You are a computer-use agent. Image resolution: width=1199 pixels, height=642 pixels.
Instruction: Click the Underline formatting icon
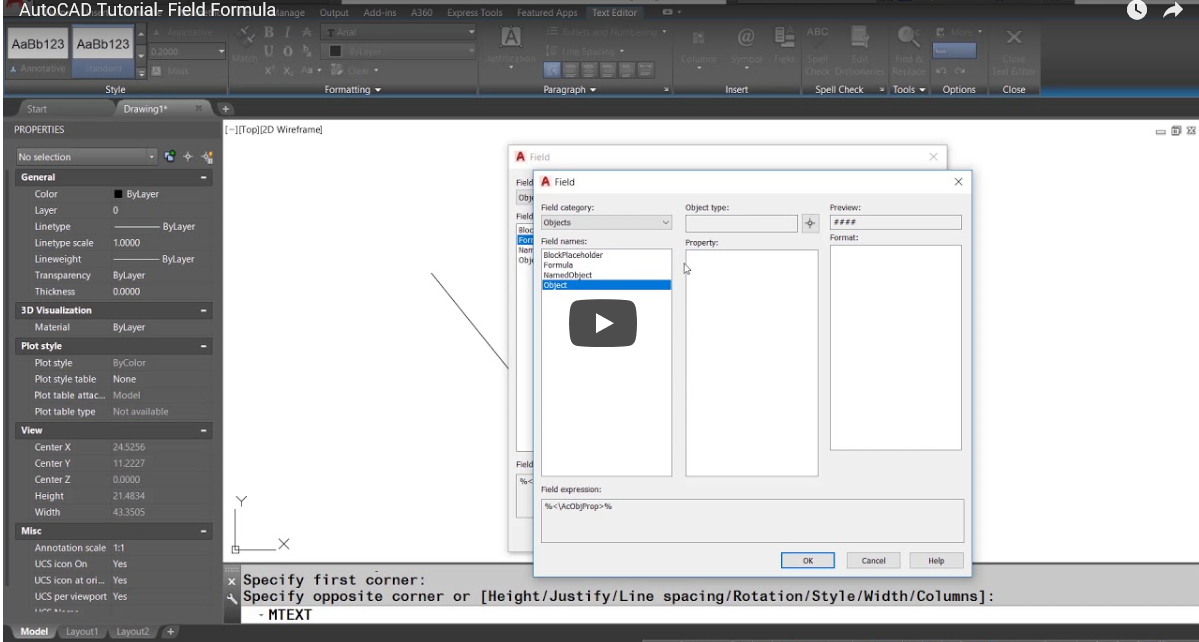point(269,50)
